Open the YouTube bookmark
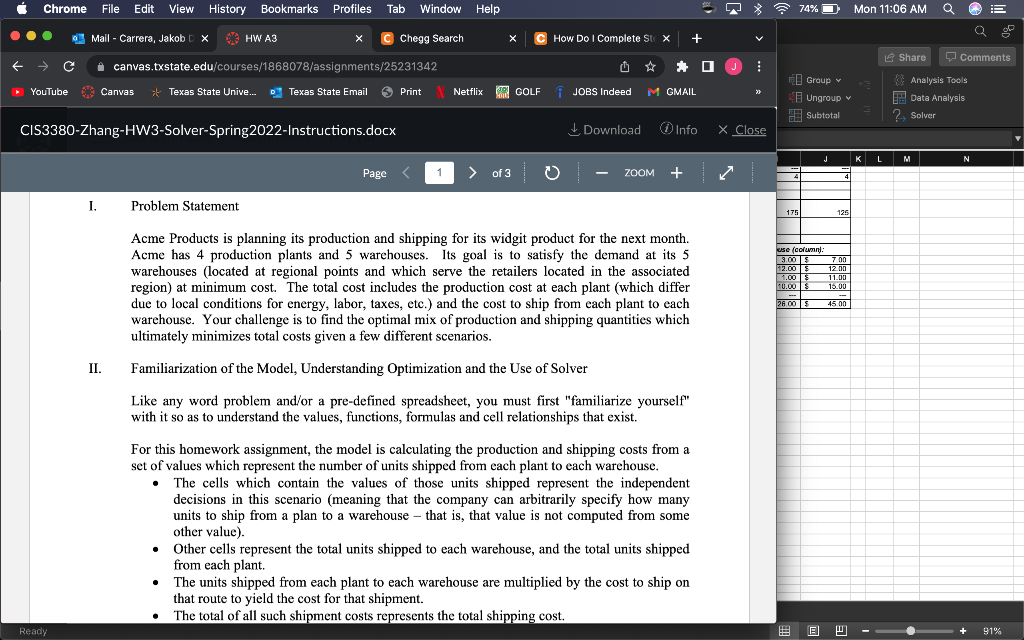 40,92
